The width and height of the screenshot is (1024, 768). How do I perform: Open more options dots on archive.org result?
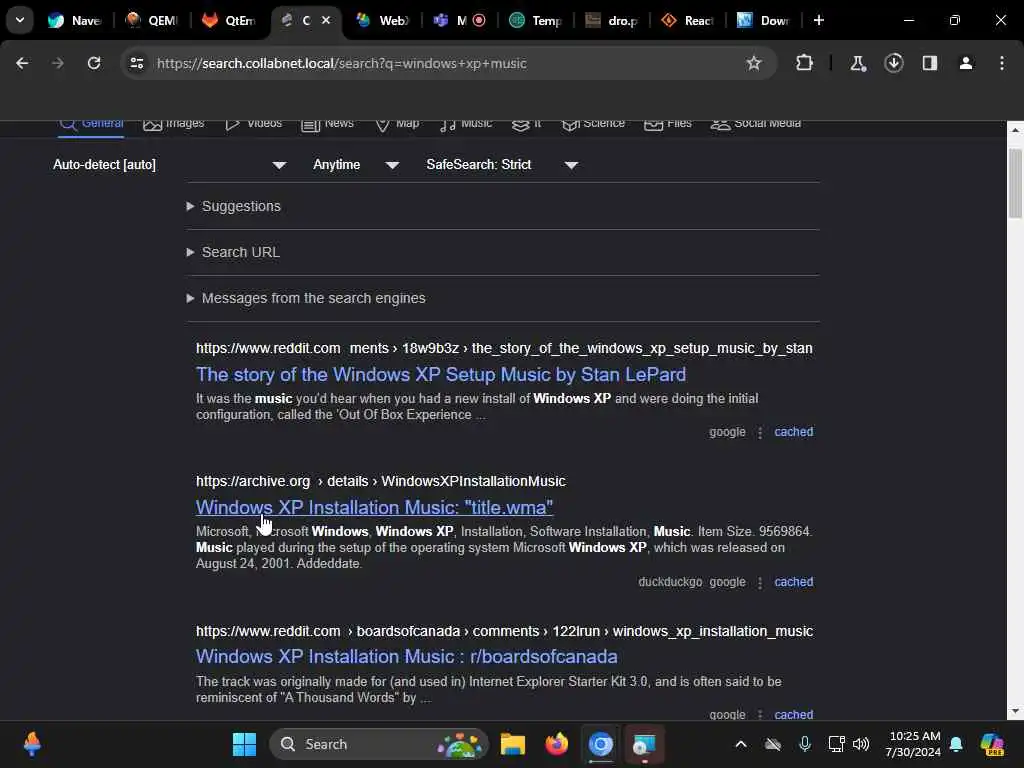point(760,583)
